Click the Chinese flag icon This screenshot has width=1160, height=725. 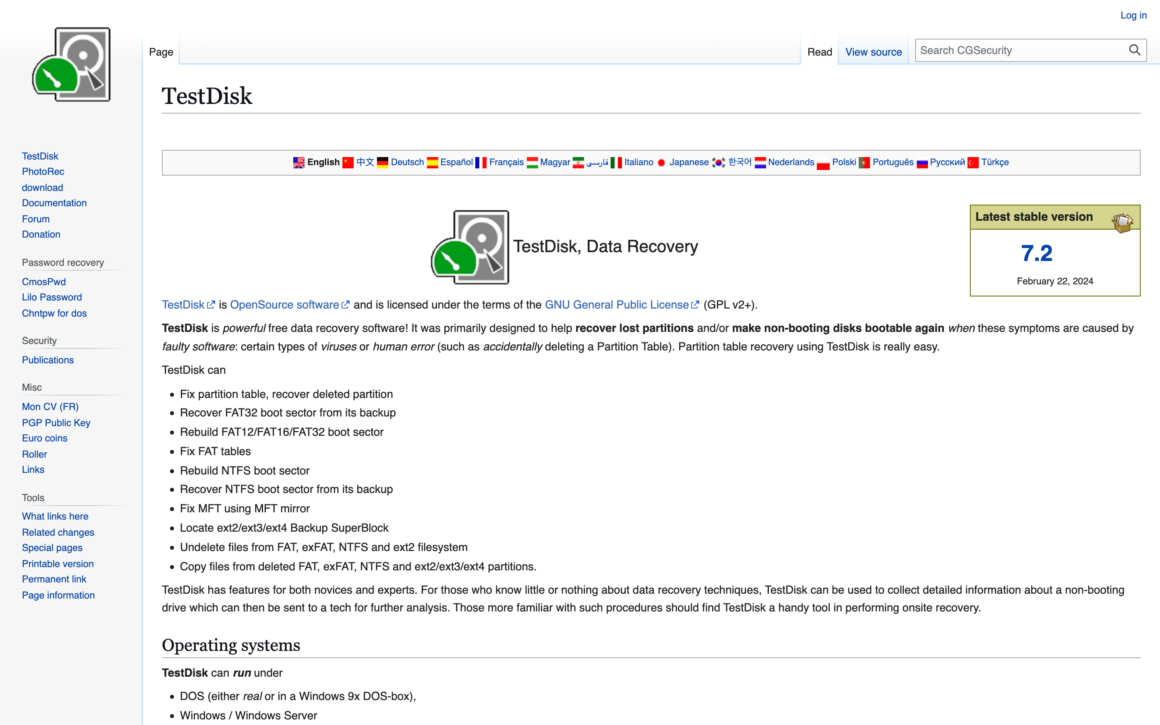point(348,163)
